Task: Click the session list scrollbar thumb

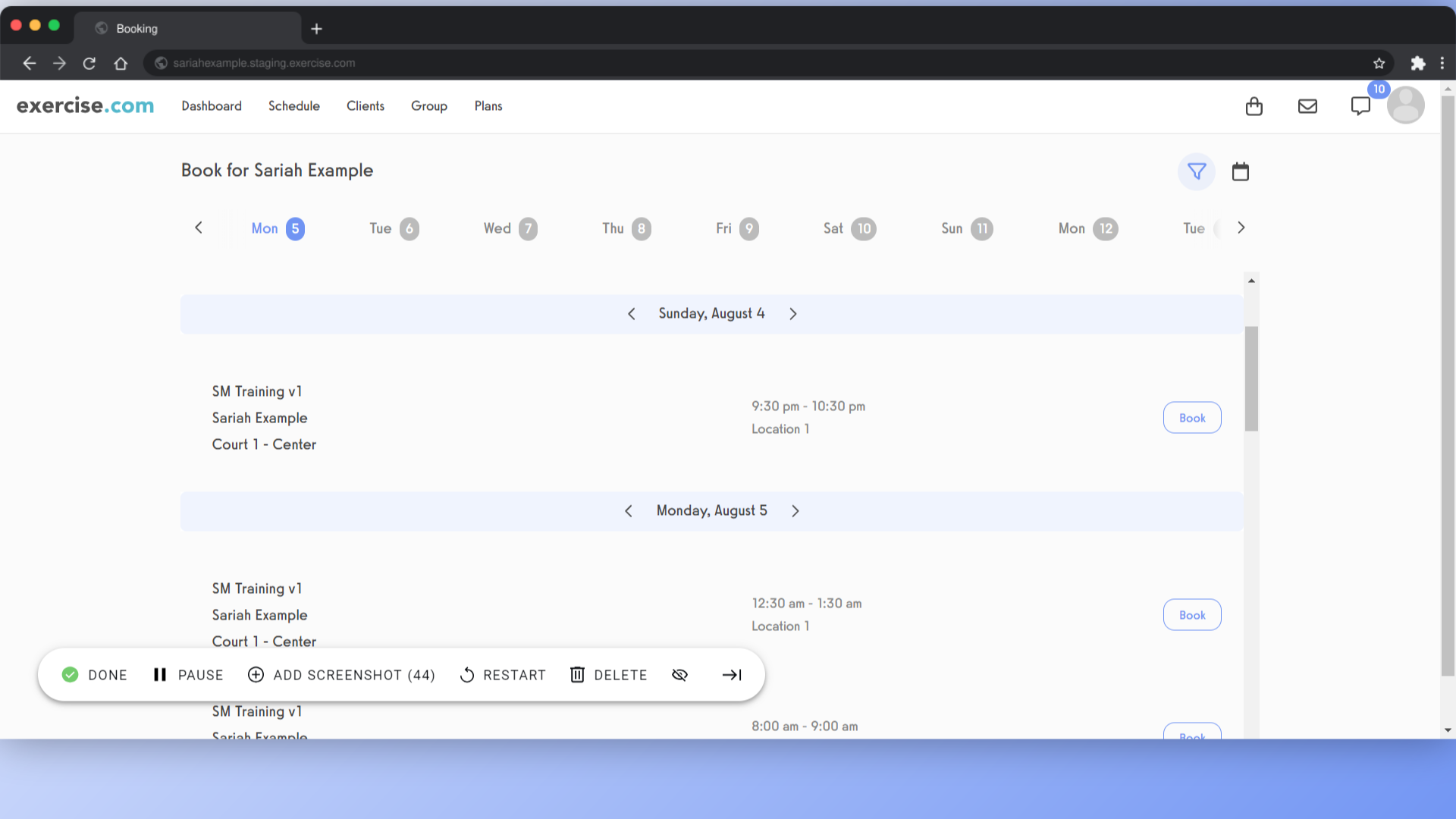Action: pyautogui.click(x=1251, y=378)
